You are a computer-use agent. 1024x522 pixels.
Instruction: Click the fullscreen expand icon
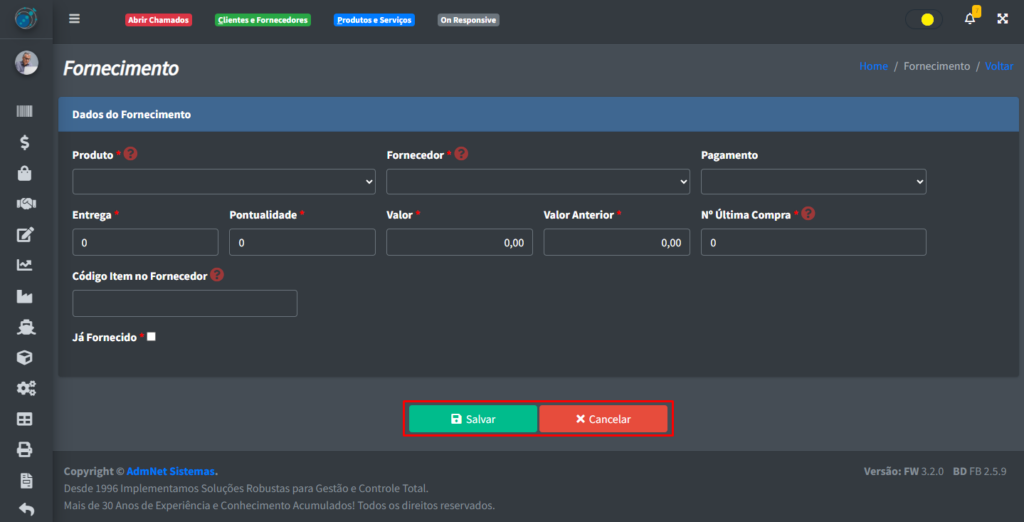pos(1002,19)
